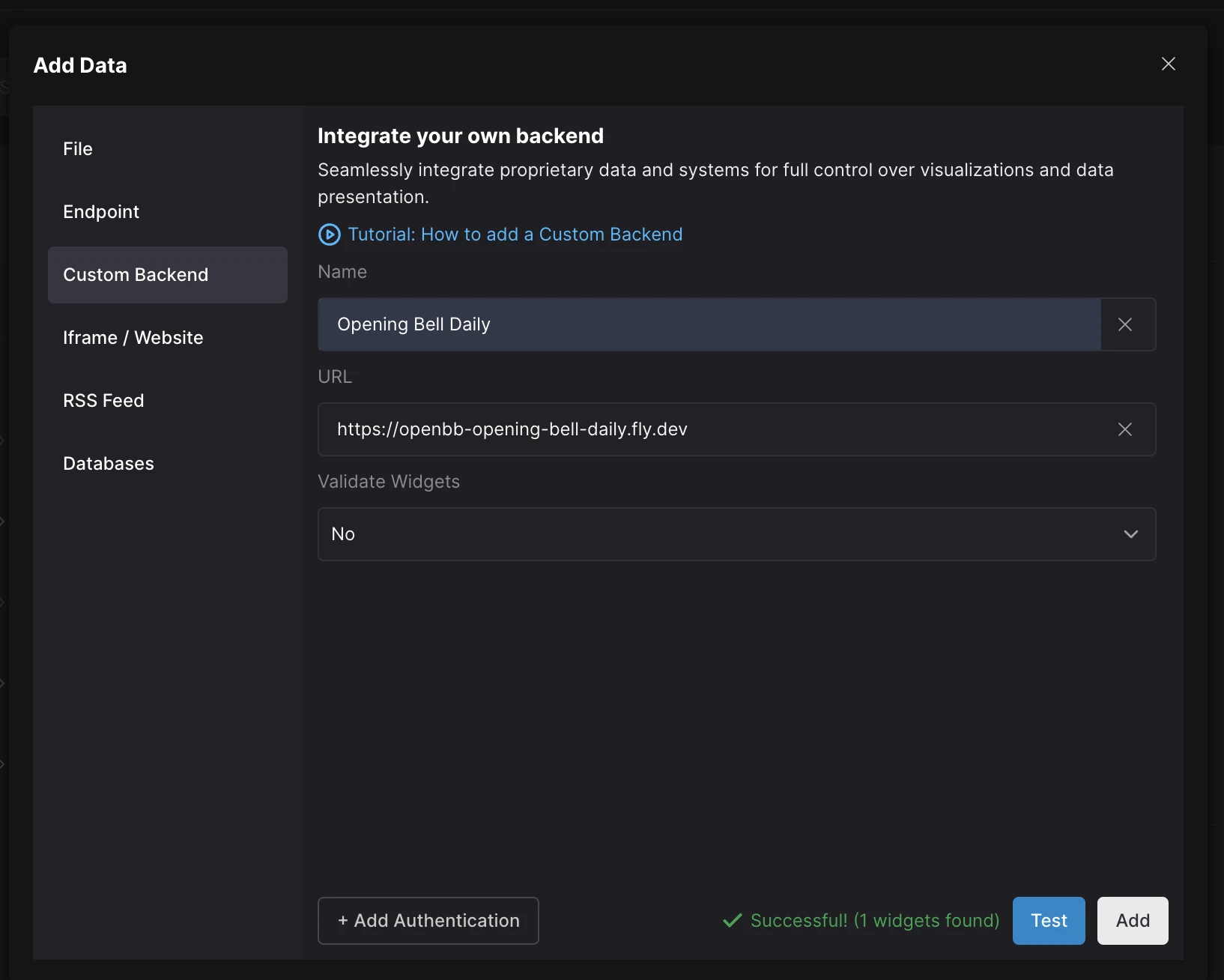Click the Add button to confirm
This screenshot has height=980, width=1224.
click(x=1132, y=920)
